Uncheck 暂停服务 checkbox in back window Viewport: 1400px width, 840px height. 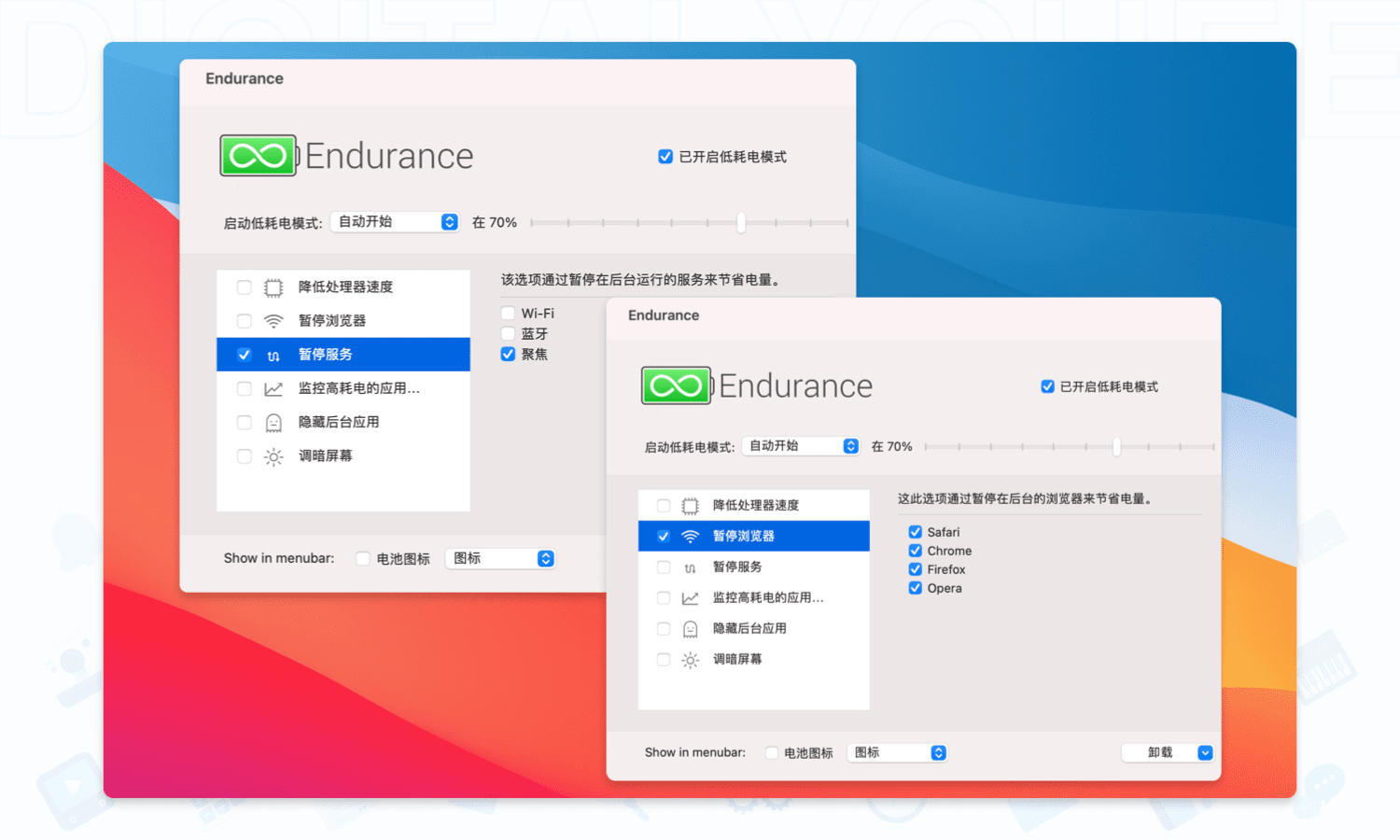(x=244, y=355)
